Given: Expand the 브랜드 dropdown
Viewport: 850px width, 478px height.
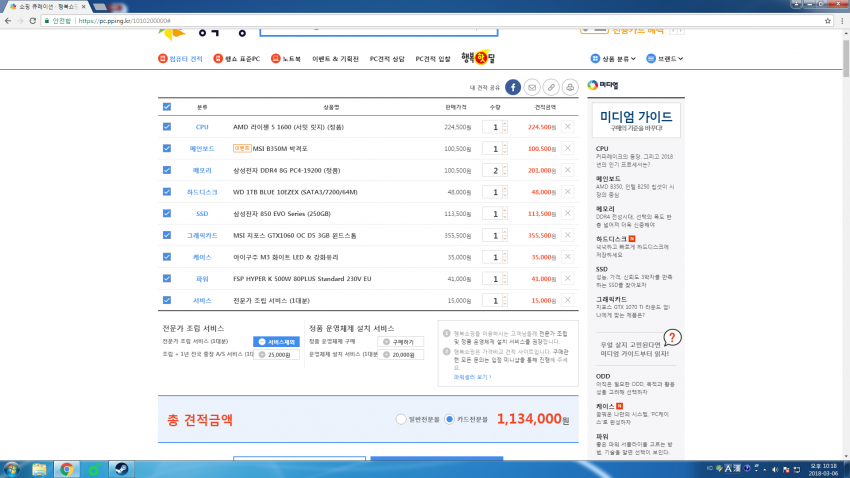Looking at the screenshot, I should coord(665,59).
